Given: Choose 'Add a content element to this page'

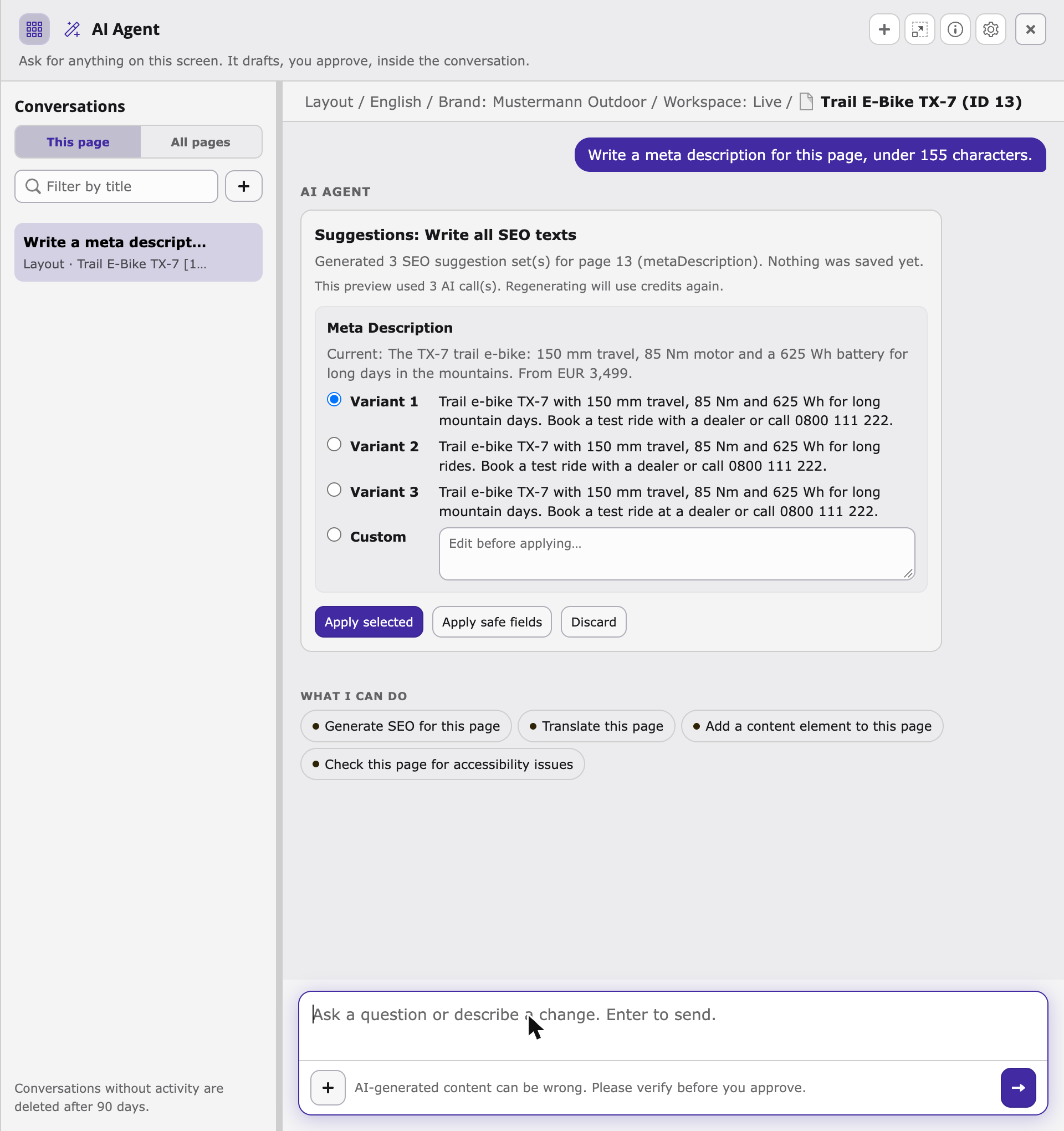Looking at the screenshot, I should coord(812,726).
